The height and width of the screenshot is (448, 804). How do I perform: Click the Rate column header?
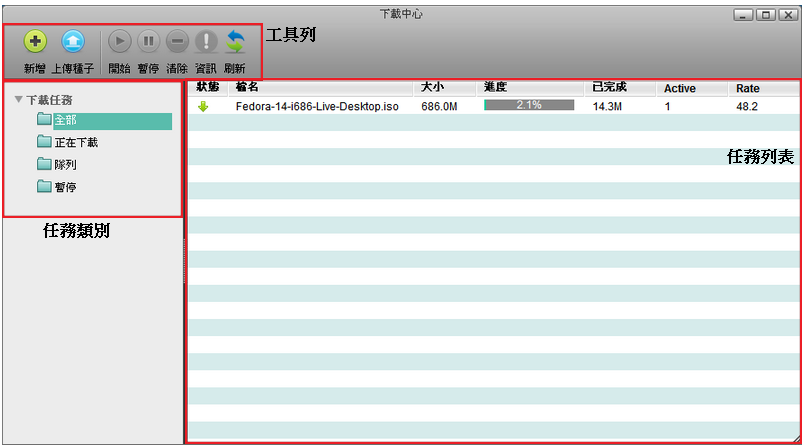tap(748, 89)
